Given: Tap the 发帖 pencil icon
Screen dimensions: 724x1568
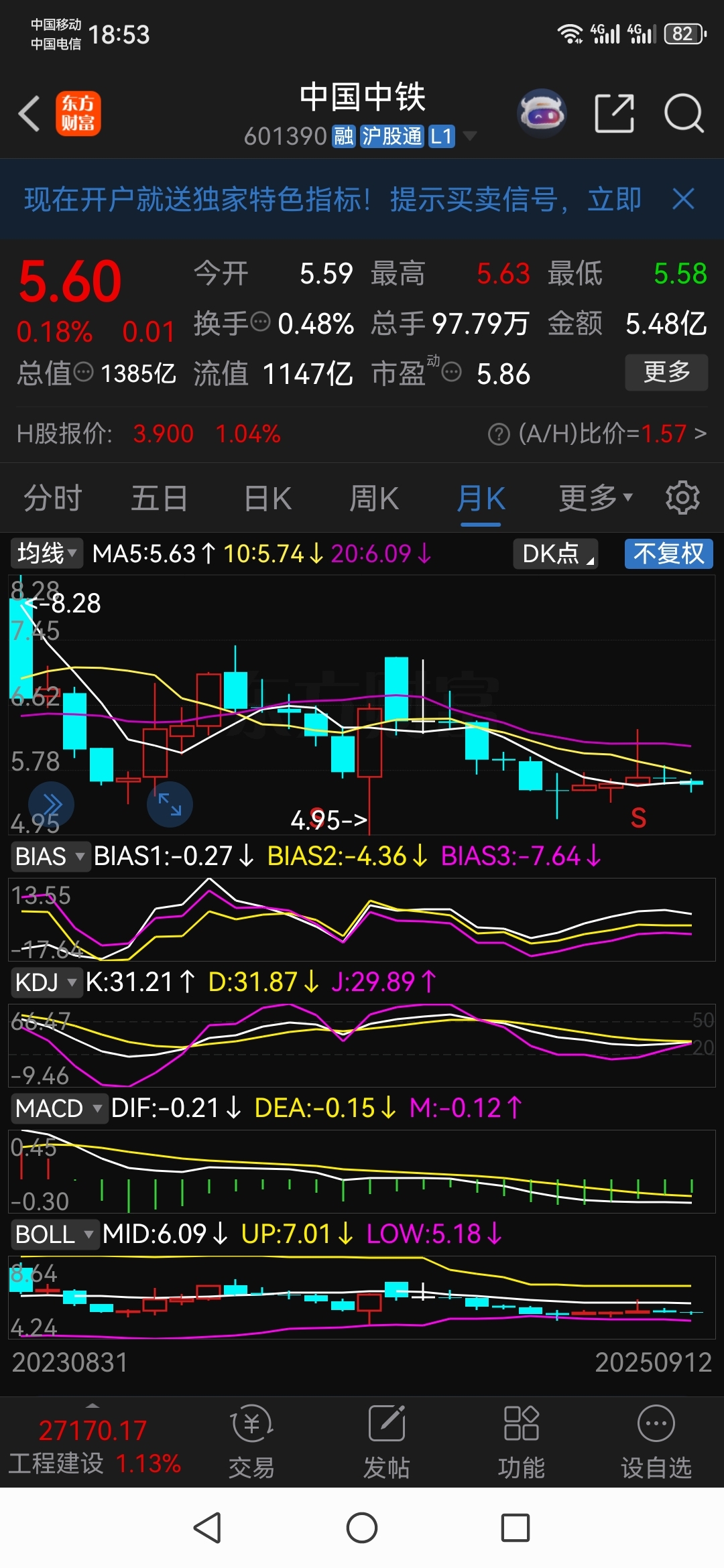Looking at the screenshot, I should (387, 1424).
